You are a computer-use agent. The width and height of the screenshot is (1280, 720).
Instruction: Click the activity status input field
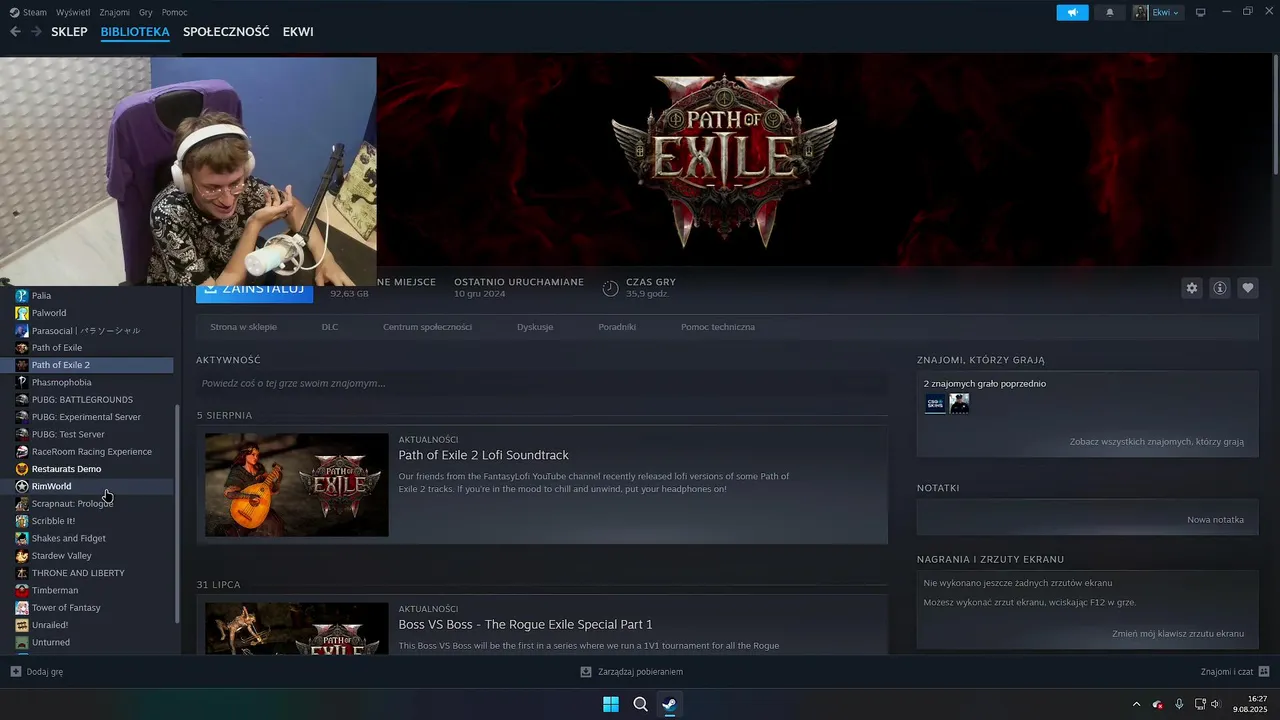pos(541,383)
